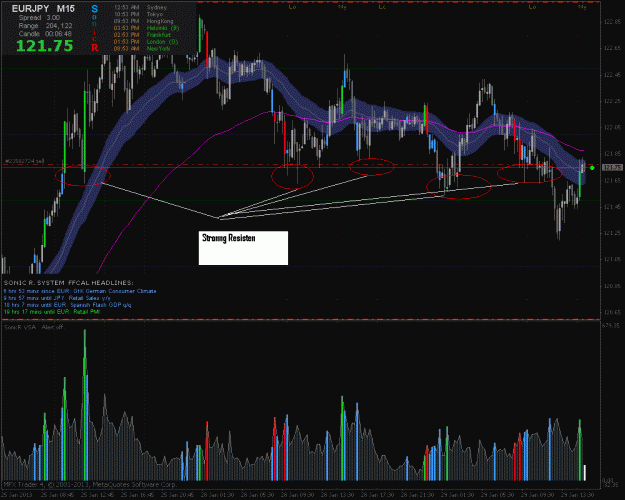Image resolution: width=625 pixels, height=500 pixels.
Task: Click the vertical Sonic R logo
Action: pyautogui.click(x=94, y=28)
